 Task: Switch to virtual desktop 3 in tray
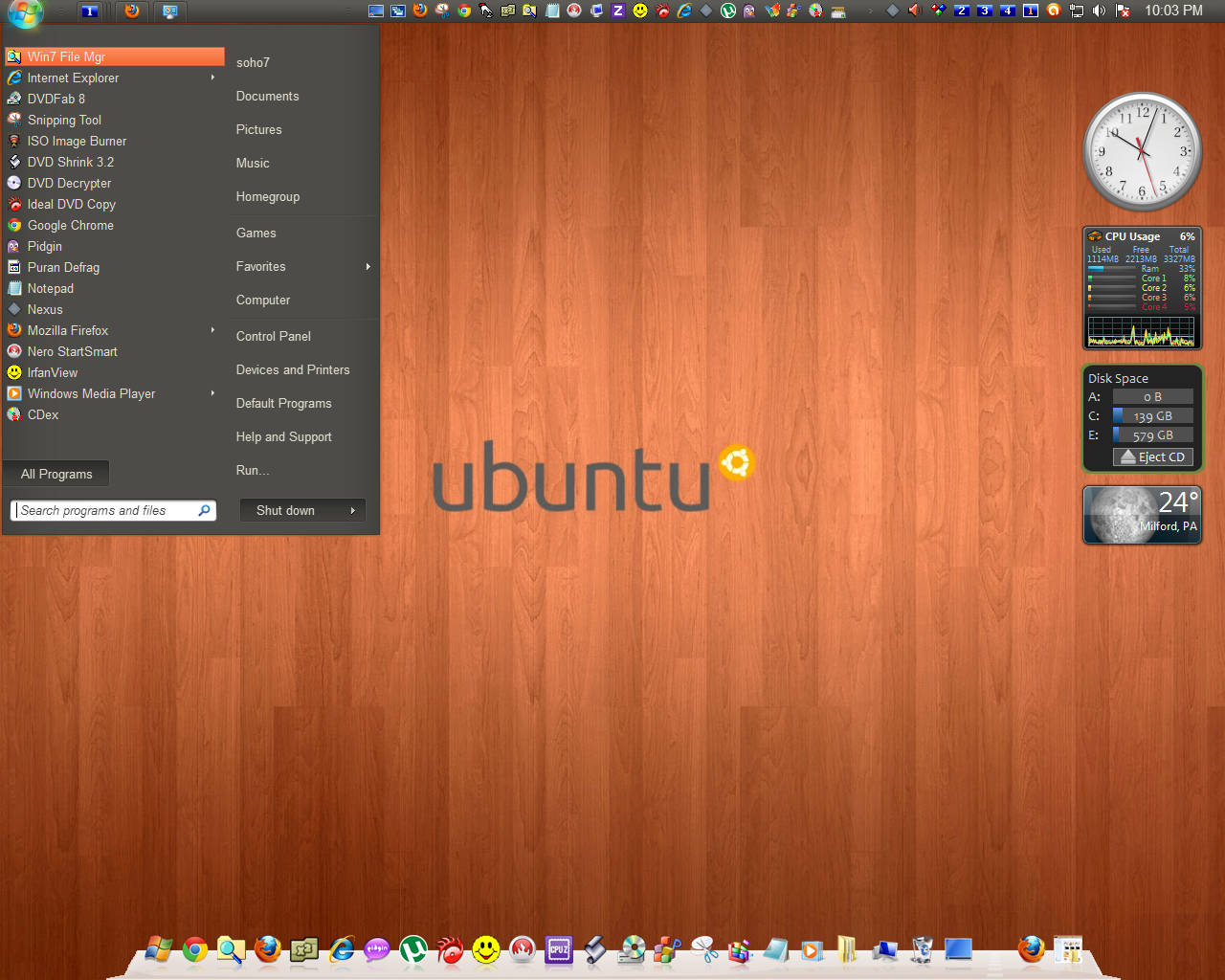[x=985, y=11]
